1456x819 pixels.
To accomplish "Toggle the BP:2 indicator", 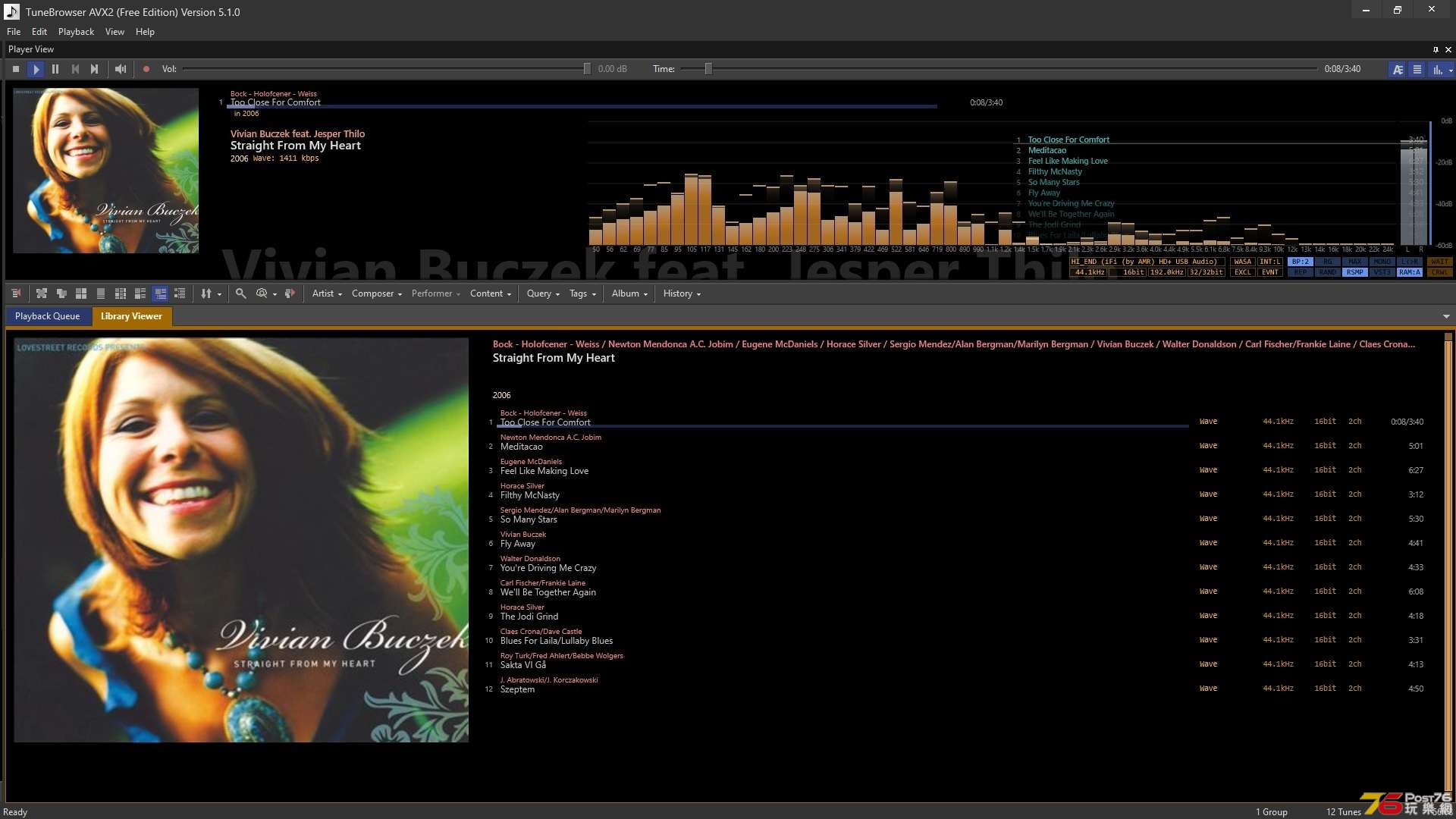I will point(1301,262).
